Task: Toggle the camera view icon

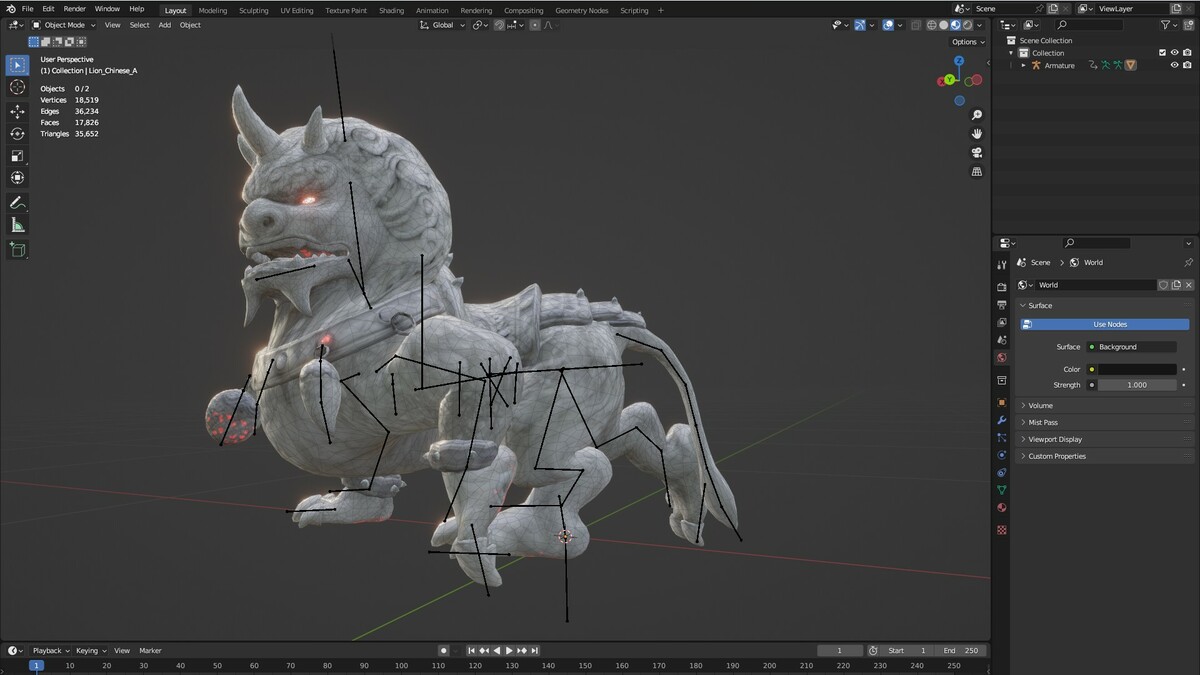Action: 977,152
